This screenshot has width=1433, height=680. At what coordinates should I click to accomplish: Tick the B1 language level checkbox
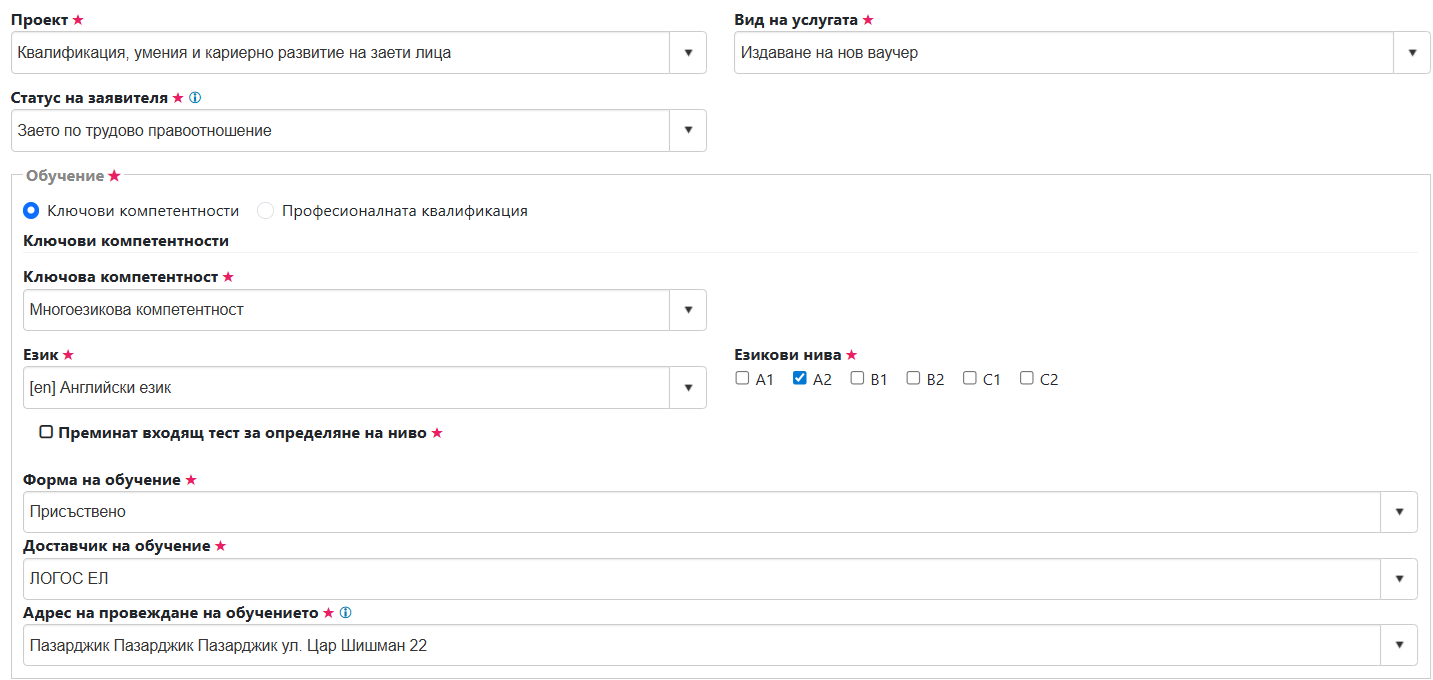(857, 378)
